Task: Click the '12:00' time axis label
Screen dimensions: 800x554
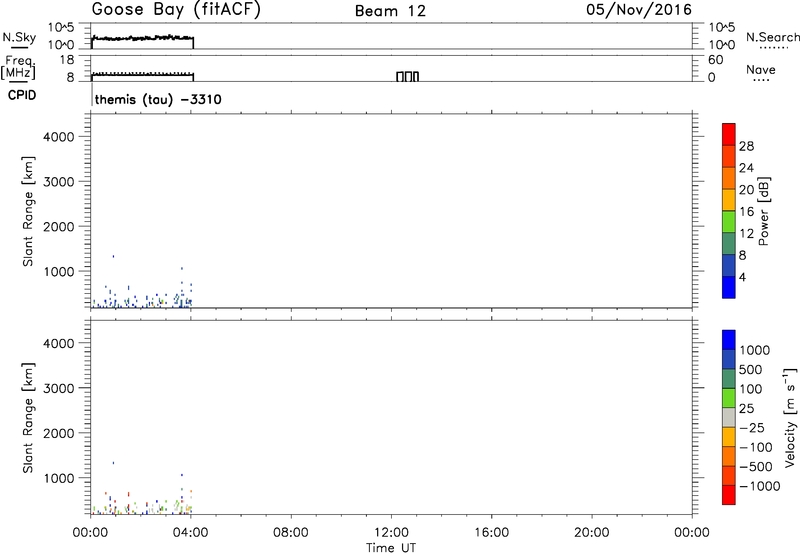Action: pyautogui.click(x=391, y=533)
